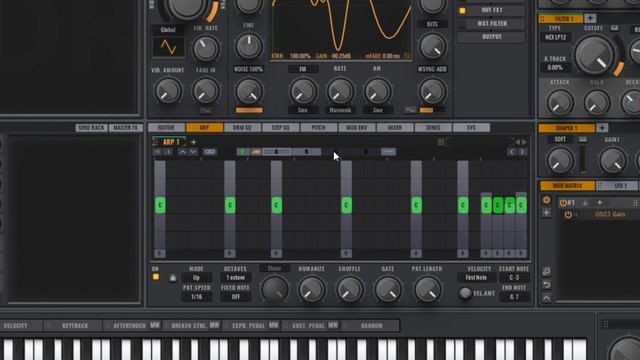Screen dimensions: 640x360
Task: Add a new arpeggiator with the plus icon beside ARP 1
Action: point(193,142)
